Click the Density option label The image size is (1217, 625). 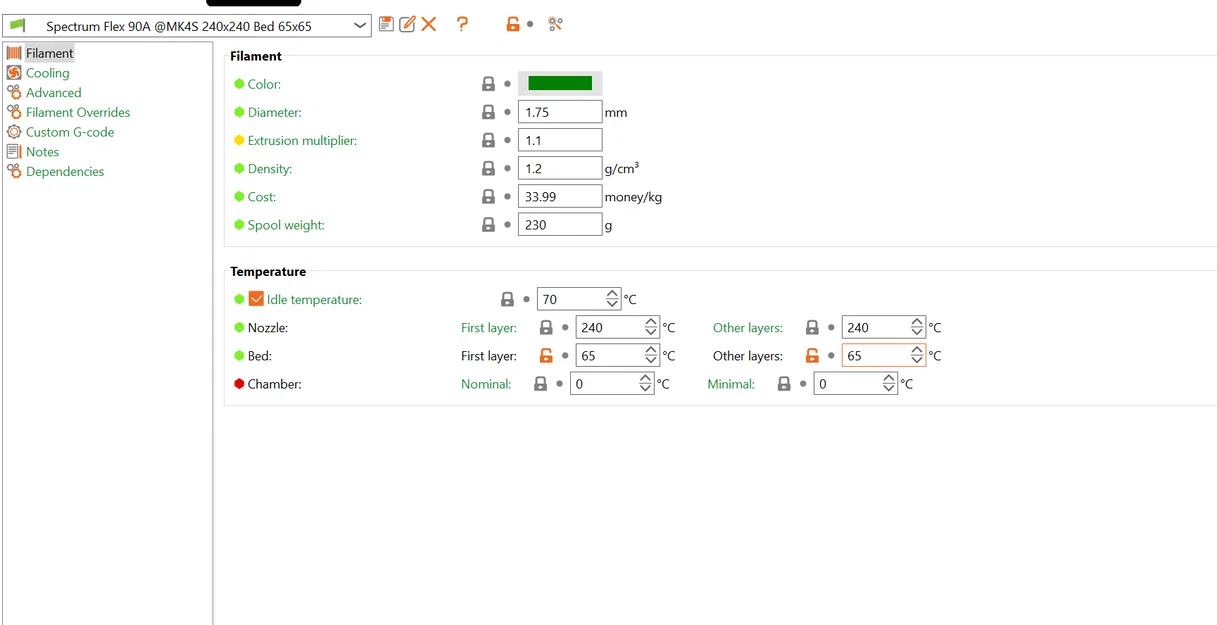click(270, 168)
